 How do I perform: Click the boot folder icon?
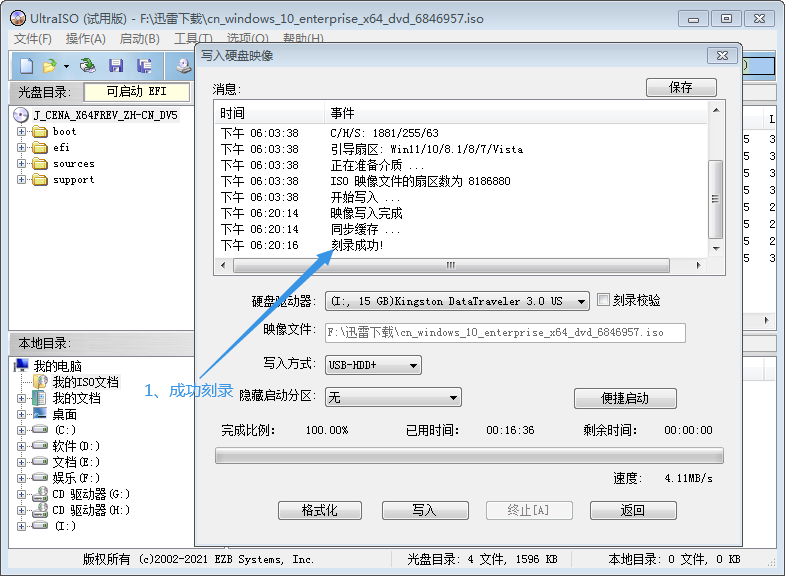(40, 132)
